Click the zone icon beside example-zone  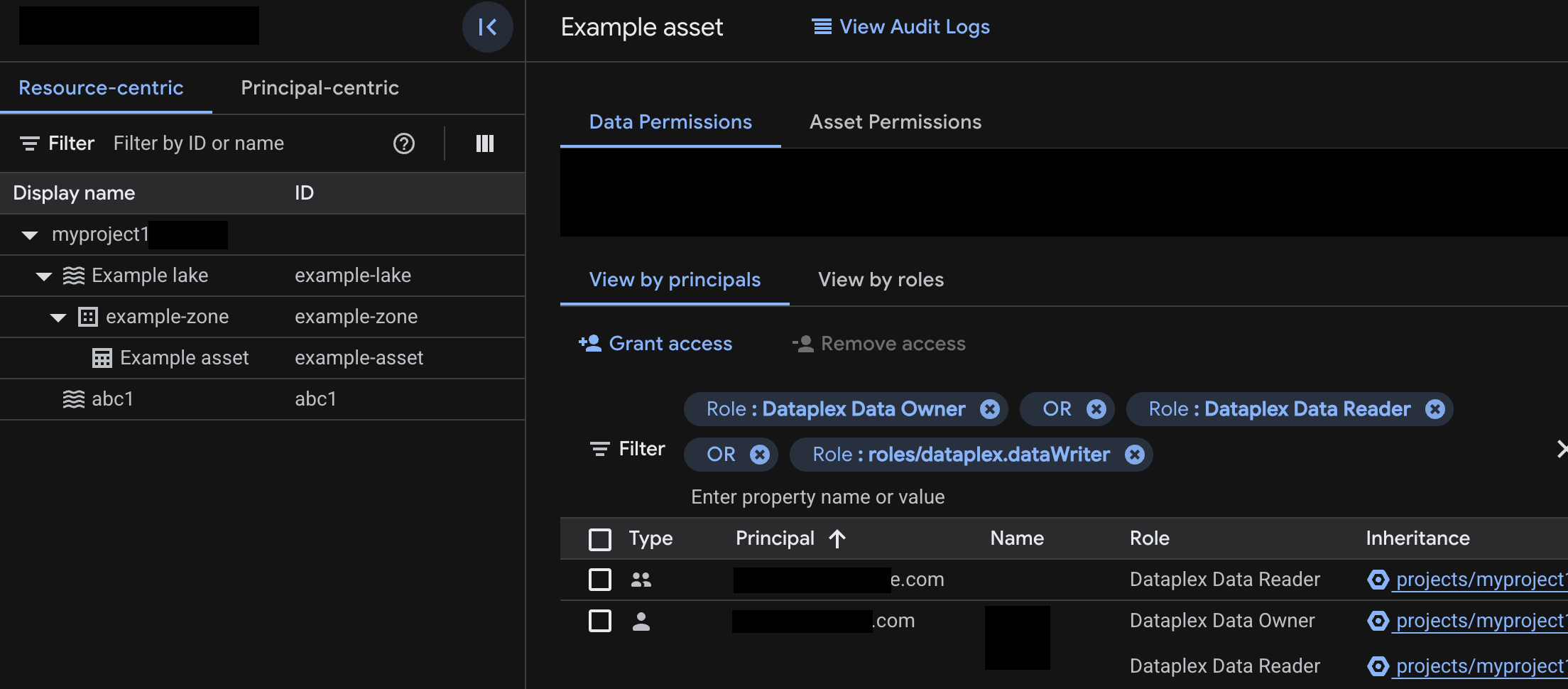click(87, 317)
